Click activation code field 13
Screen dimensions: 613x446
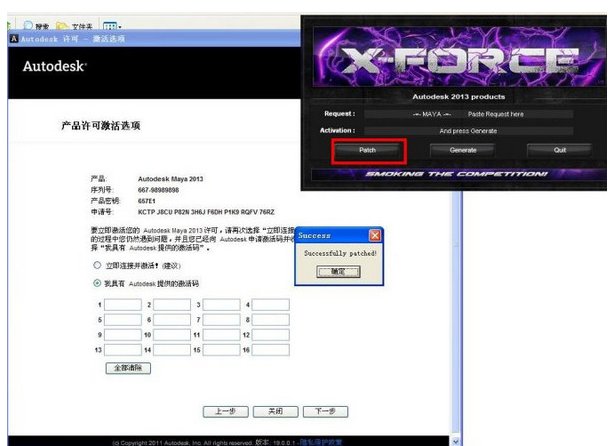tap(123, 350)
